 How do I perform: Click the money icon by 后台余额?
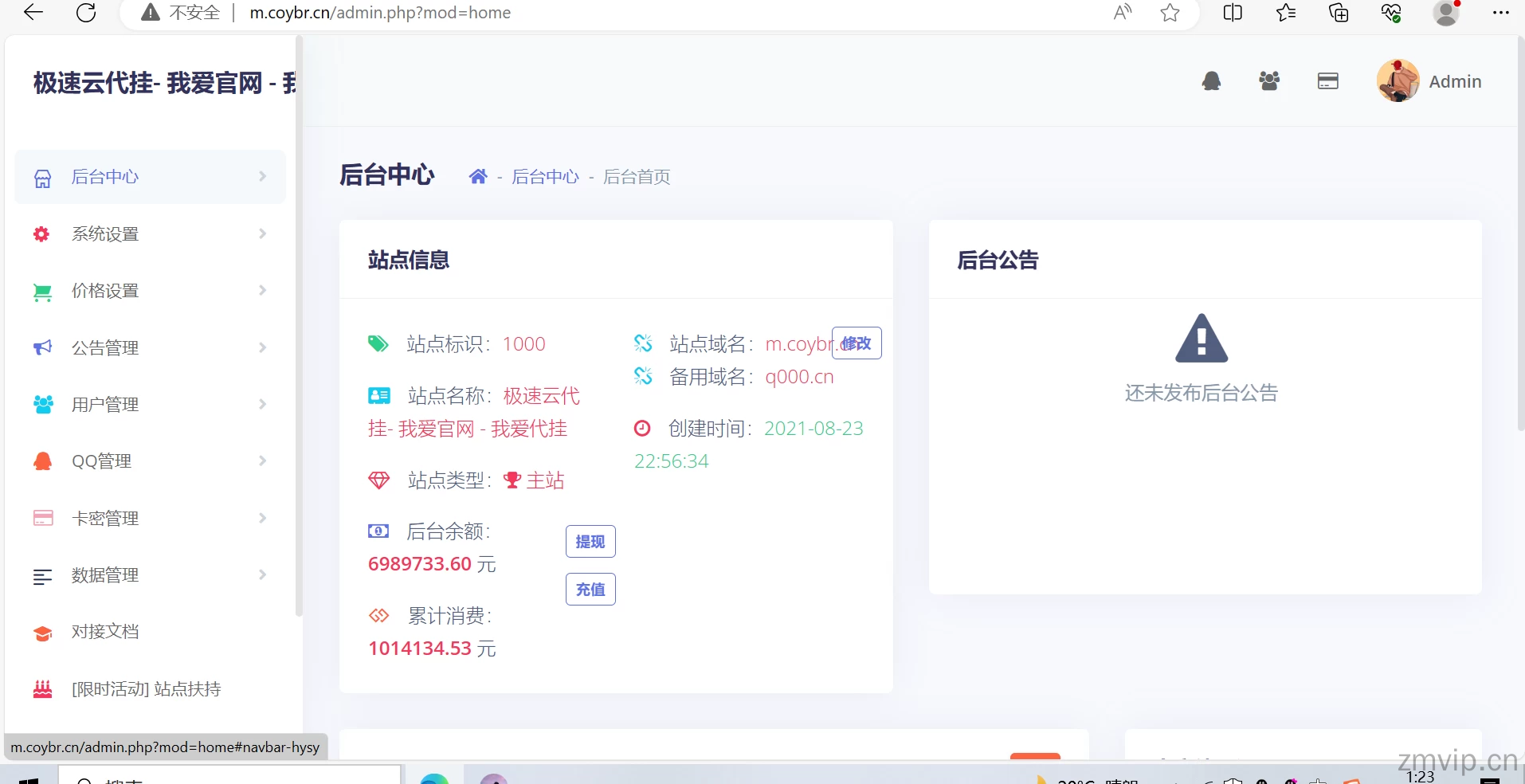(x=378, y=531)
